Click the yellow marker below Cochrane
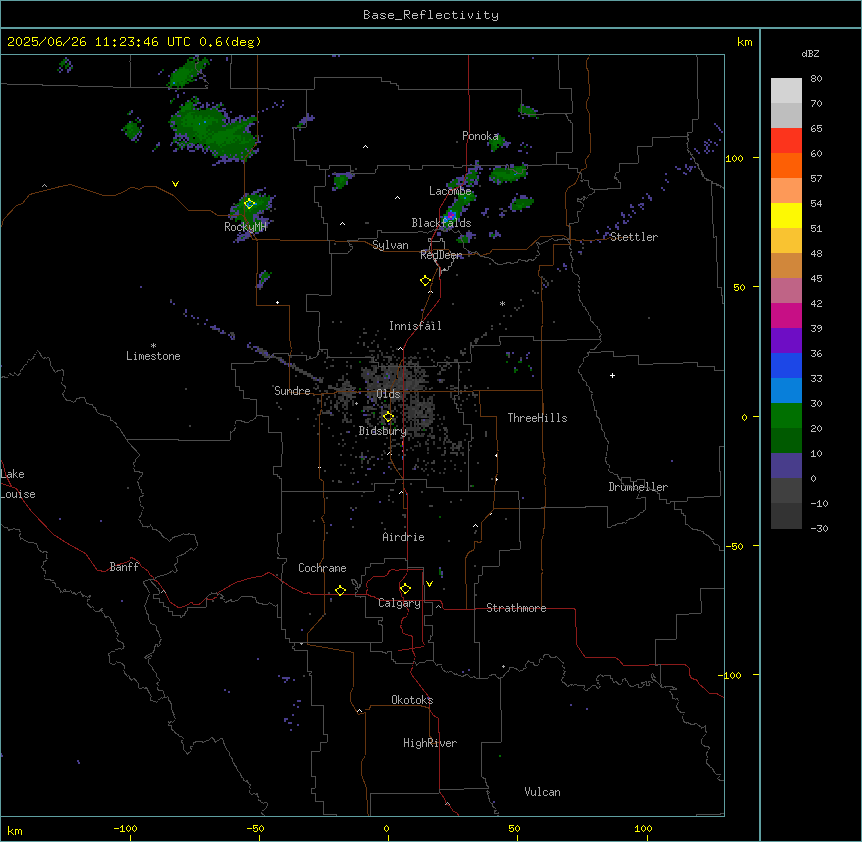 pos(341,590)
